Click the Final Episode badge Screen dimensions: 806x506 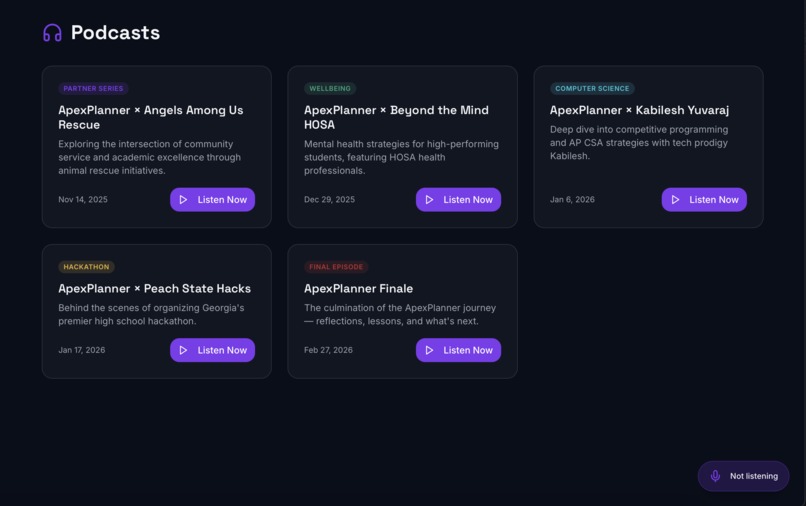(x=336, y=267)
